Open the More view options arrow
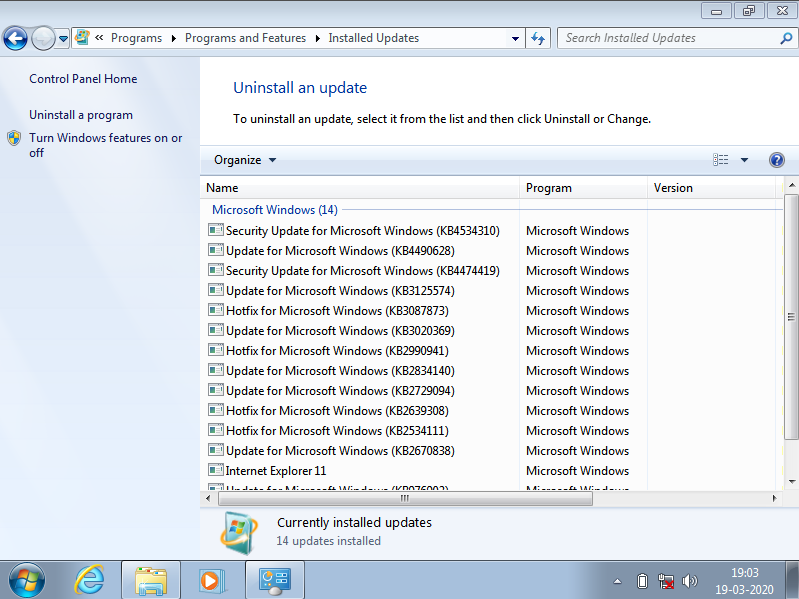This screenshot has height=599, width=799. (744, 160)
